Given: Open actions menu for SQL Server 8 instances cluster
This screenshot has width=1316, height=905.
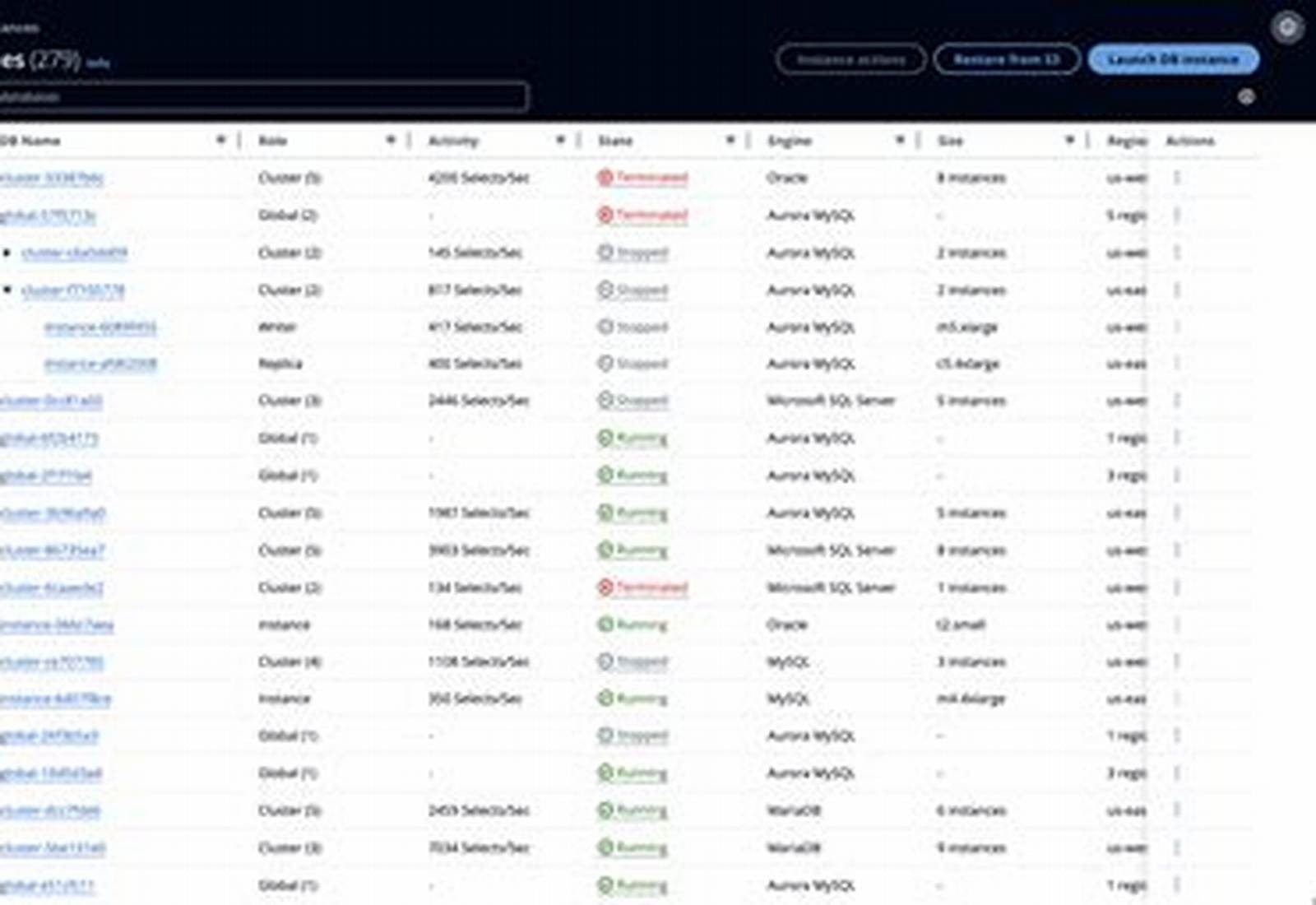Looking at the screenshot, I should tap(1177, 550).
